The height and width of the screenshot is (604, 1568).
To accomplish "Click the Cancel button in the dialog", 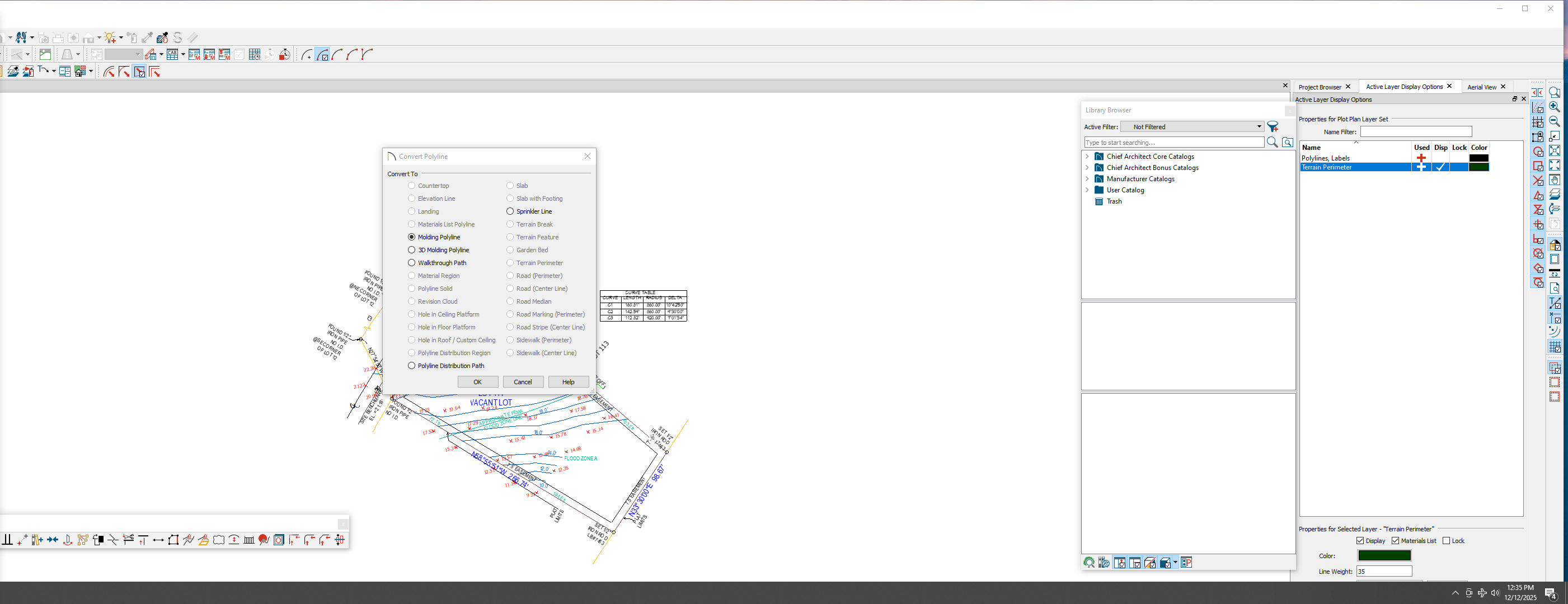I will pos(522,382).
